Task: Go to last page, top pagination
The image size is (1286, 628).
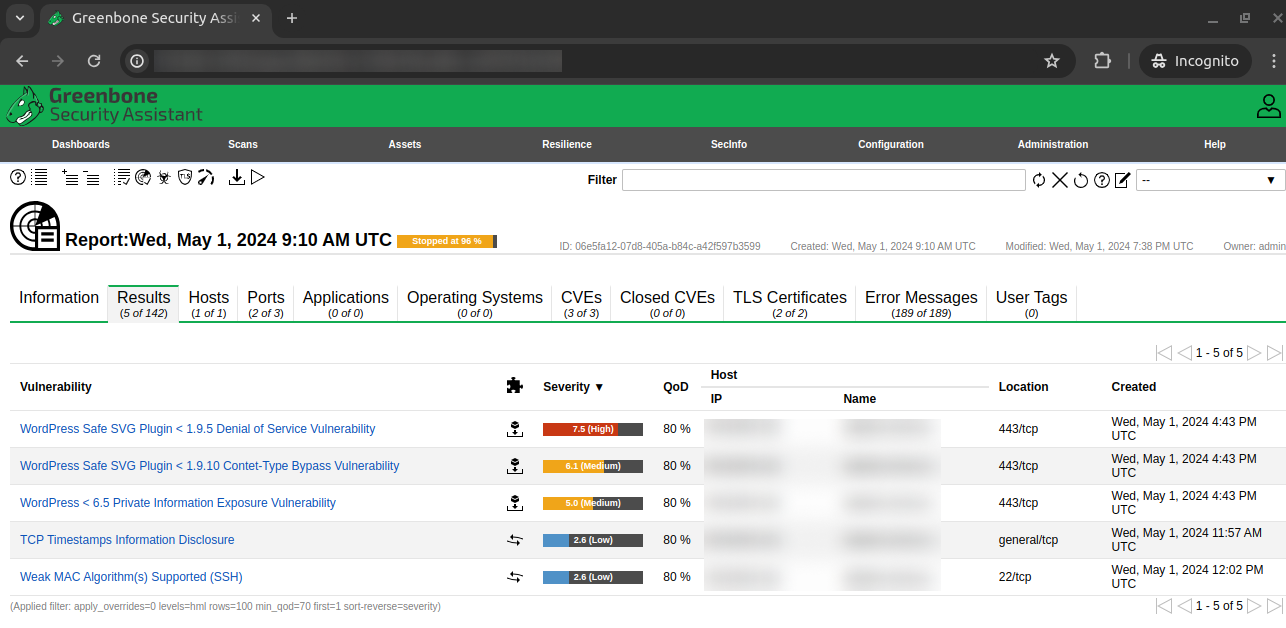Action: coord(1275,353)
